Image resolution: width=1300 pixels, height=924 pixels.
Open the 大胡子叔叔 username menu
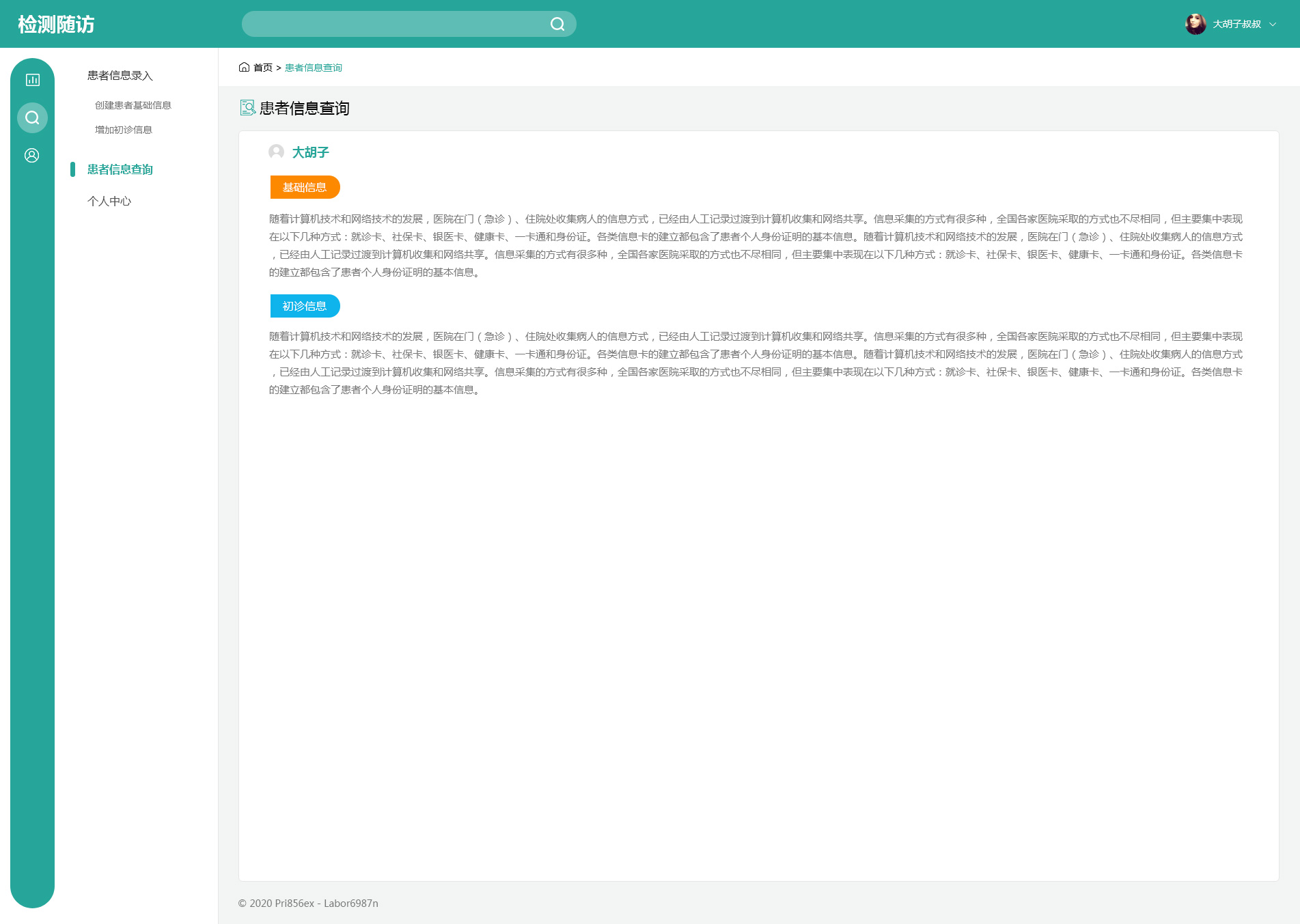coord(1236,25)
